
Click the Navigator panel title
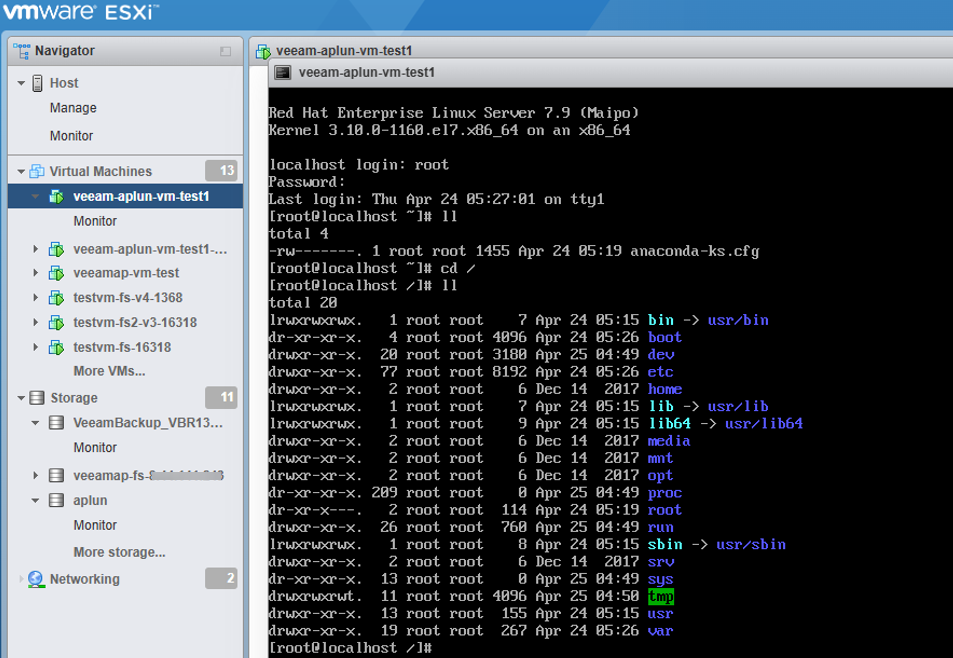(64, 51)
